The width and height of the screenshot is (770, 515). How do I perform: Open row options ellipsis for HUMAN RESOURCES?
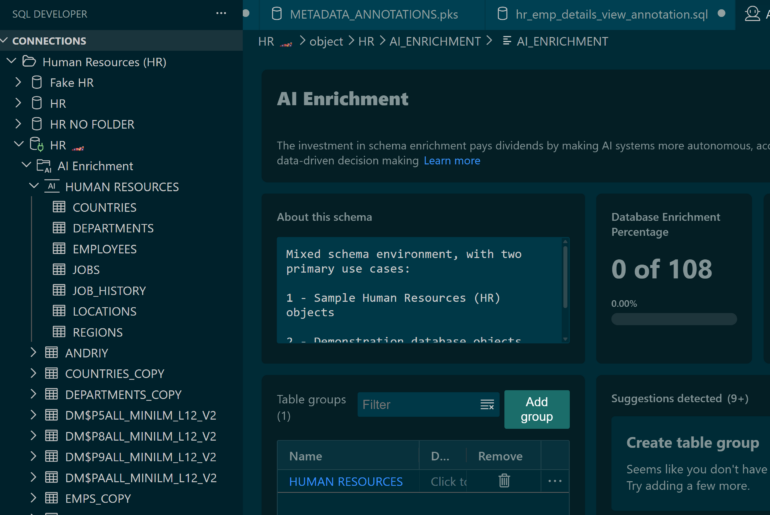555,481
